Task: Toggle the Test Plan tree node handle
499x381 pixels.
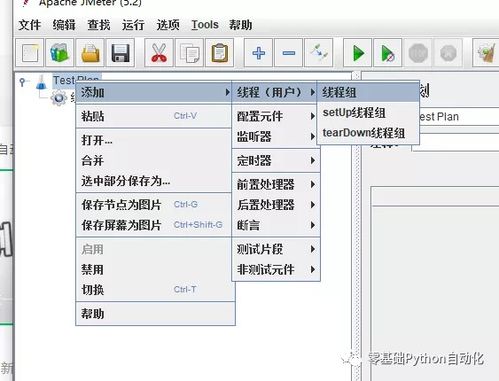Action: (x=22, y=82)
